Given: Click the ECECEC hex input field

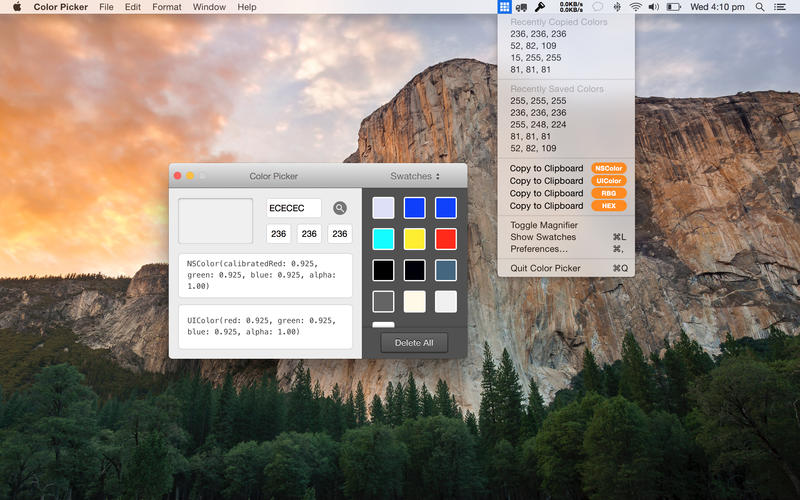Looking at the screenshot, I should [x=293, y=208].
